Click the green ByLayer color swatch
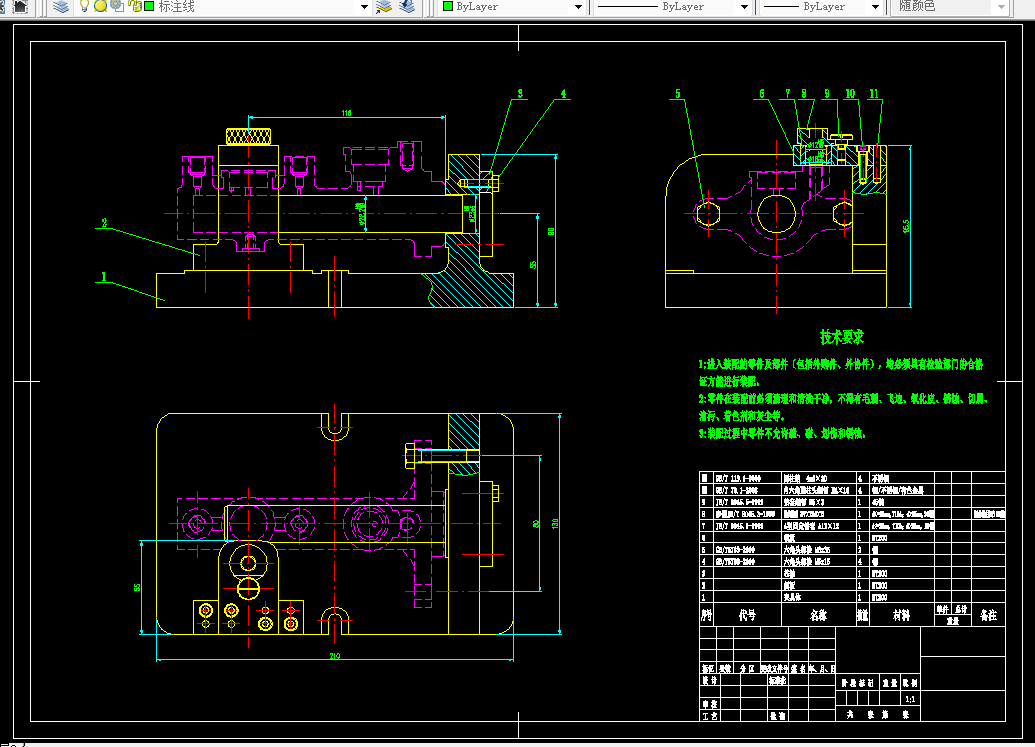This screenshot has width=1035, height=747. 448,7
